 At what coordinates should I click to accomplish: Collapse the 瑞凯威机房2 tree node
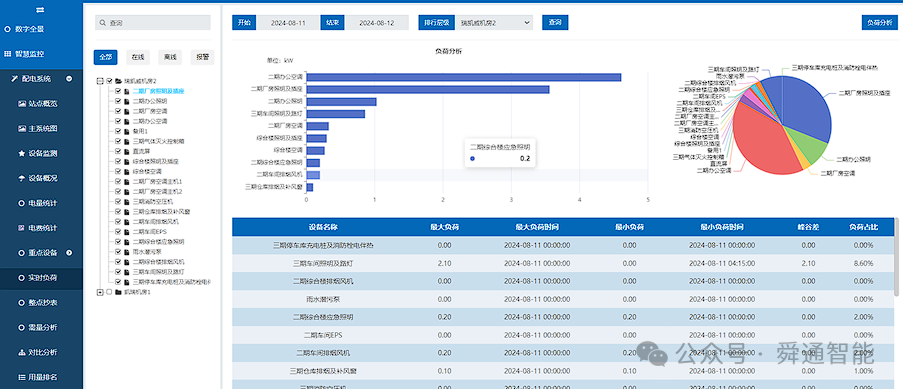(100, 81)
